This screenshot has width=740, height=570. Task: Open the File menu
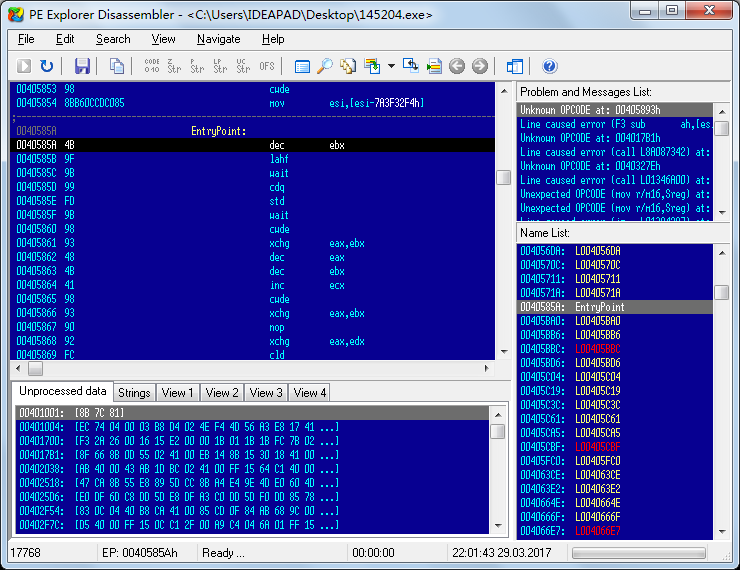click(26, 39)
